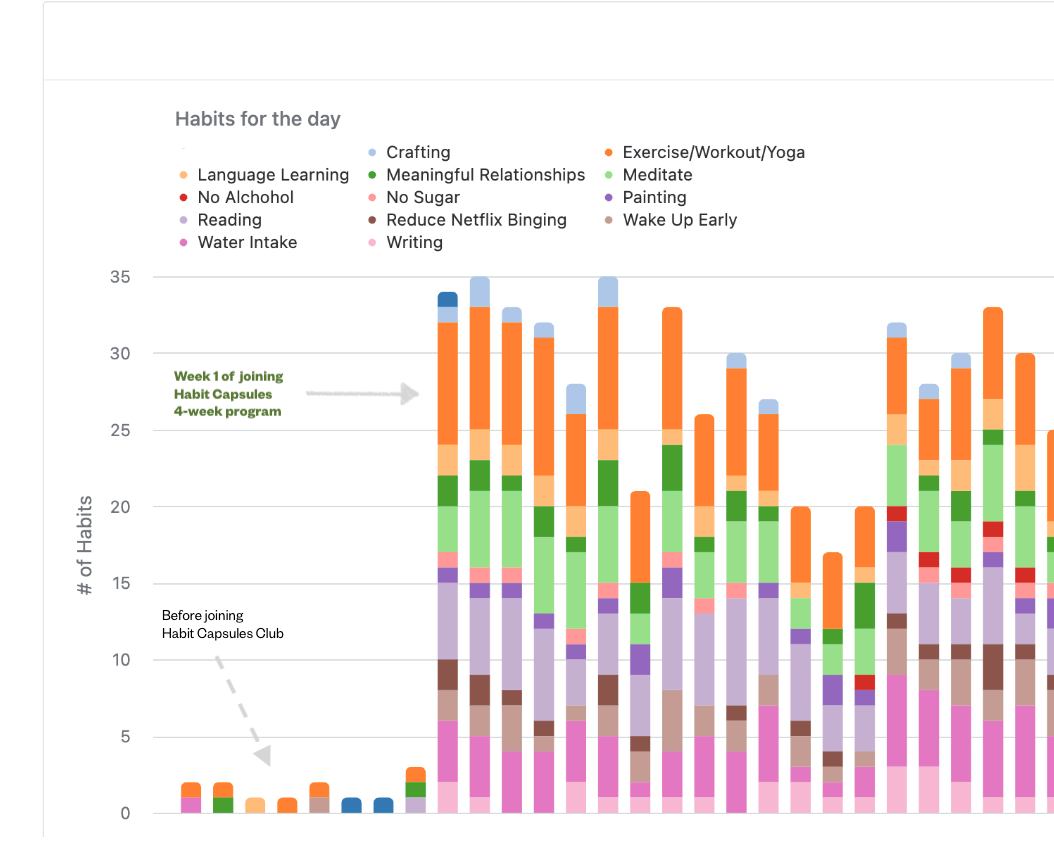The image size is (1054, 866).
Task: Click the 35 y-axis tick label
Action: (120, 277)
